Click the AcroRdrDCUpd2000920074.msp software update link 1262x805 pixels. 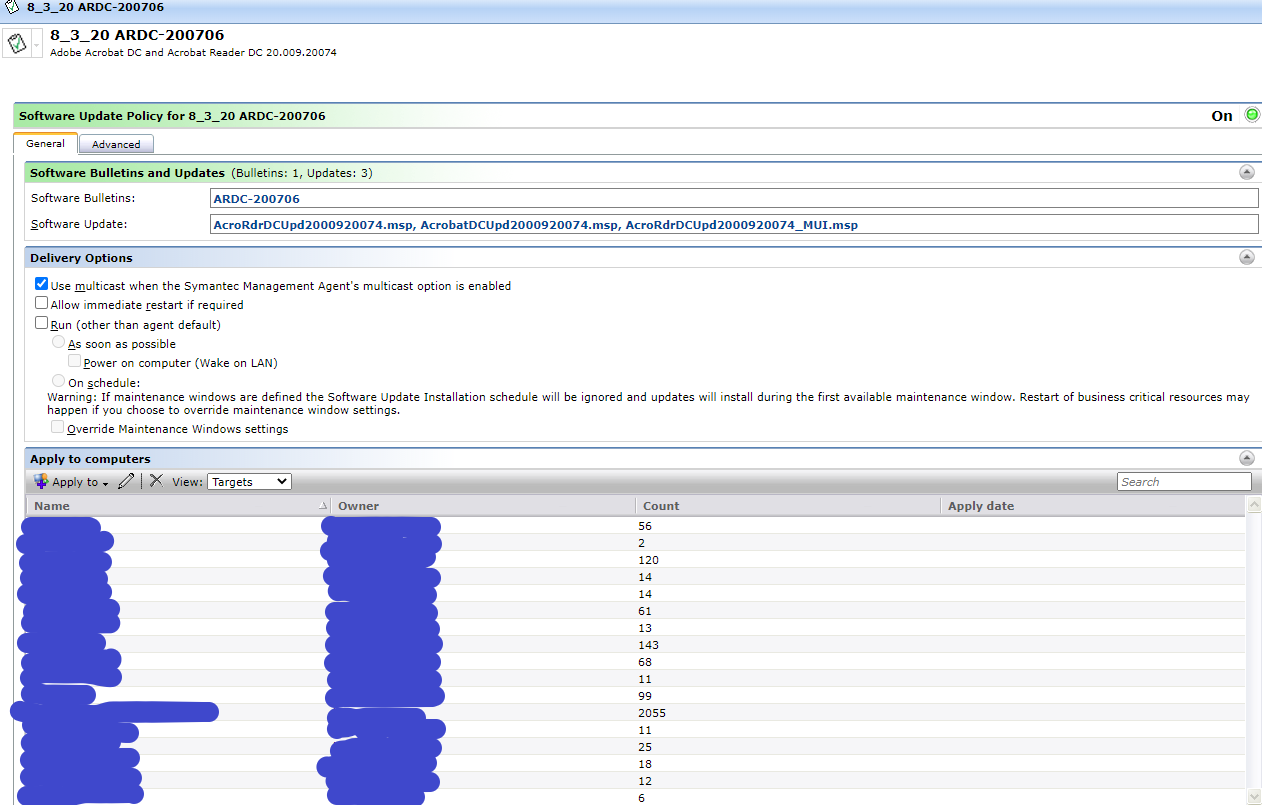(292, 224)
